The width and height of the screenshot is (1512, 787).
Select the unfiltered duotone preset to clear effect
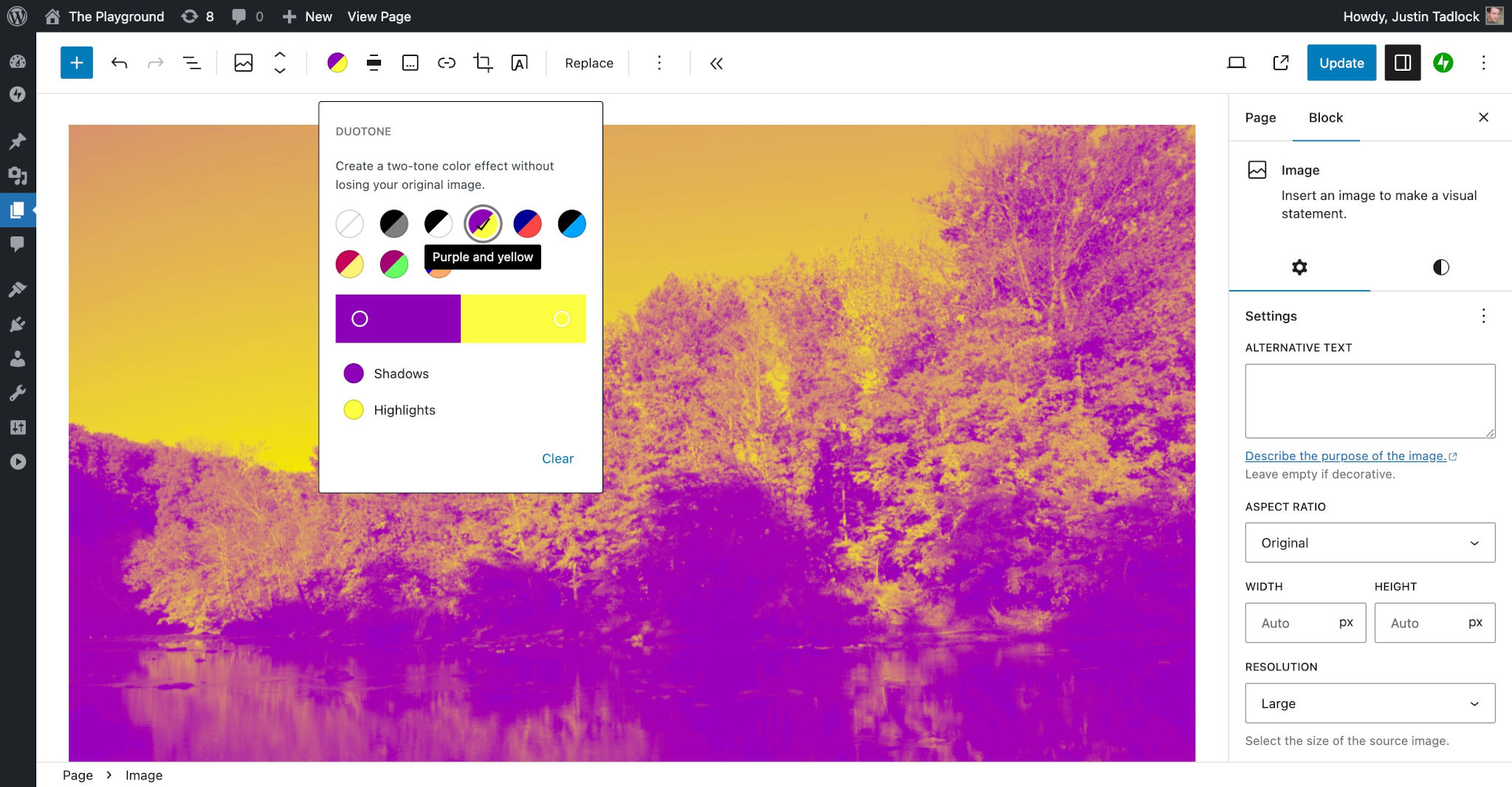coord(349,224)
